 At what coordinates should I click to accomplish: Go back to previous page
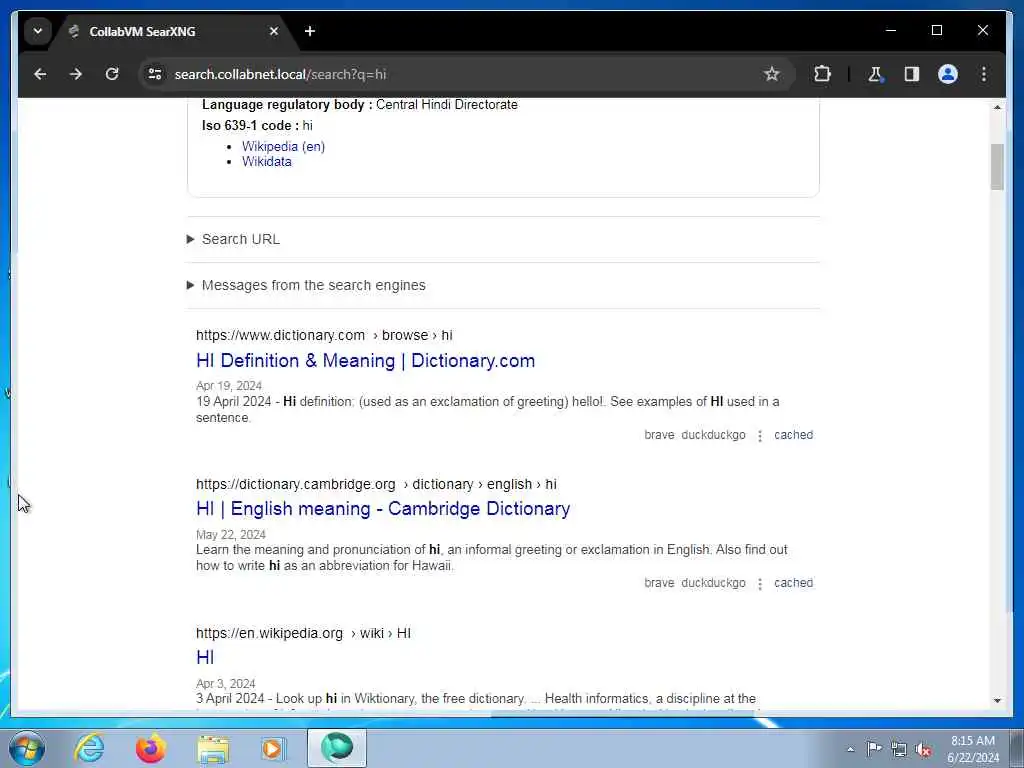coord(40,74)
